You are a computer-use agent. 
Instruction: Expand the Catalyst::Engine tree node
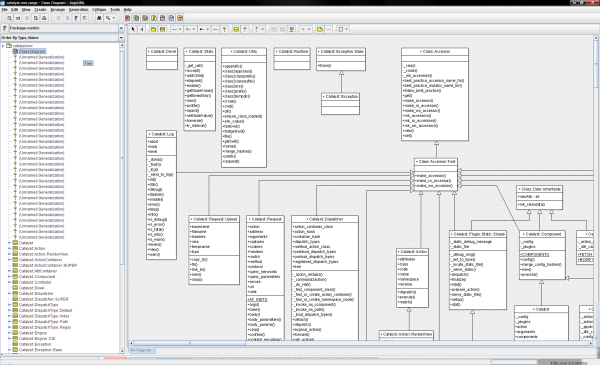(x=10, y=333)
